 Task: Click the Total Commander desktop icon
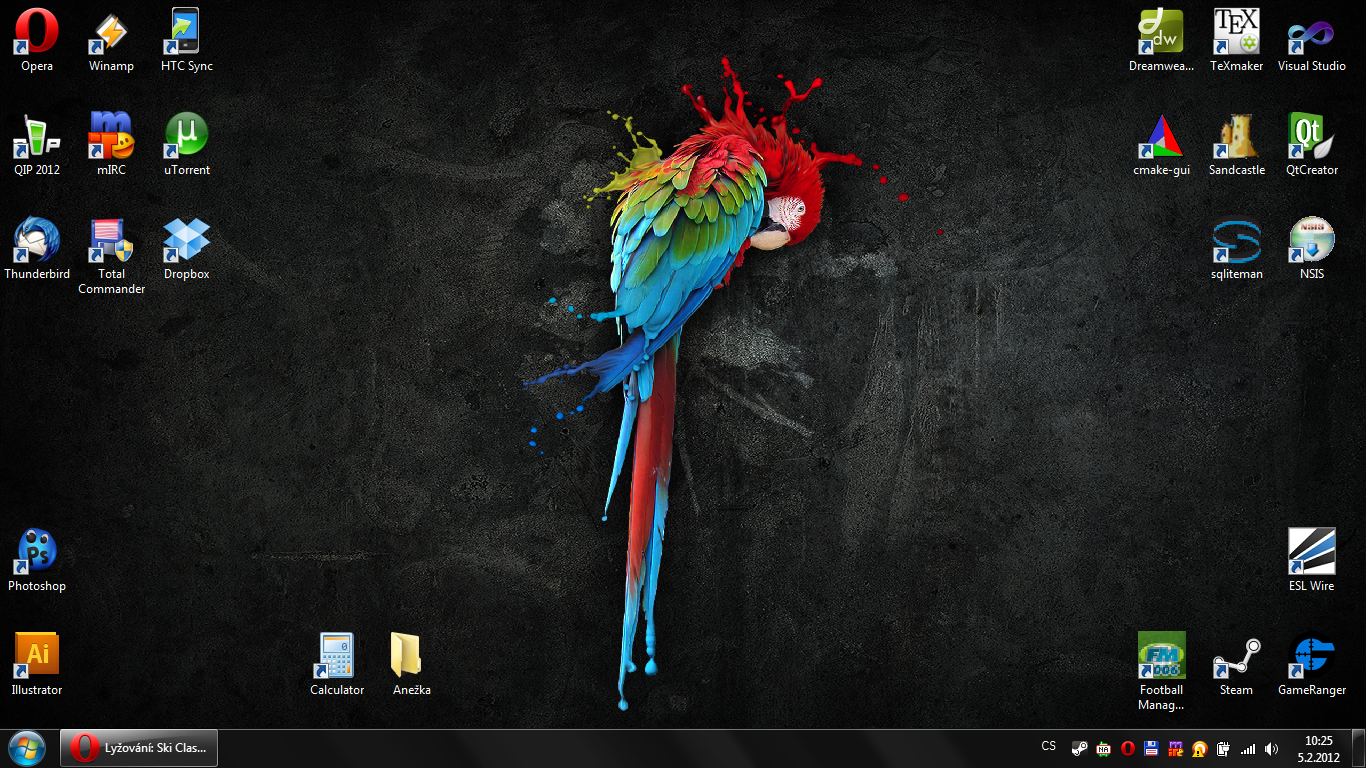111,242
